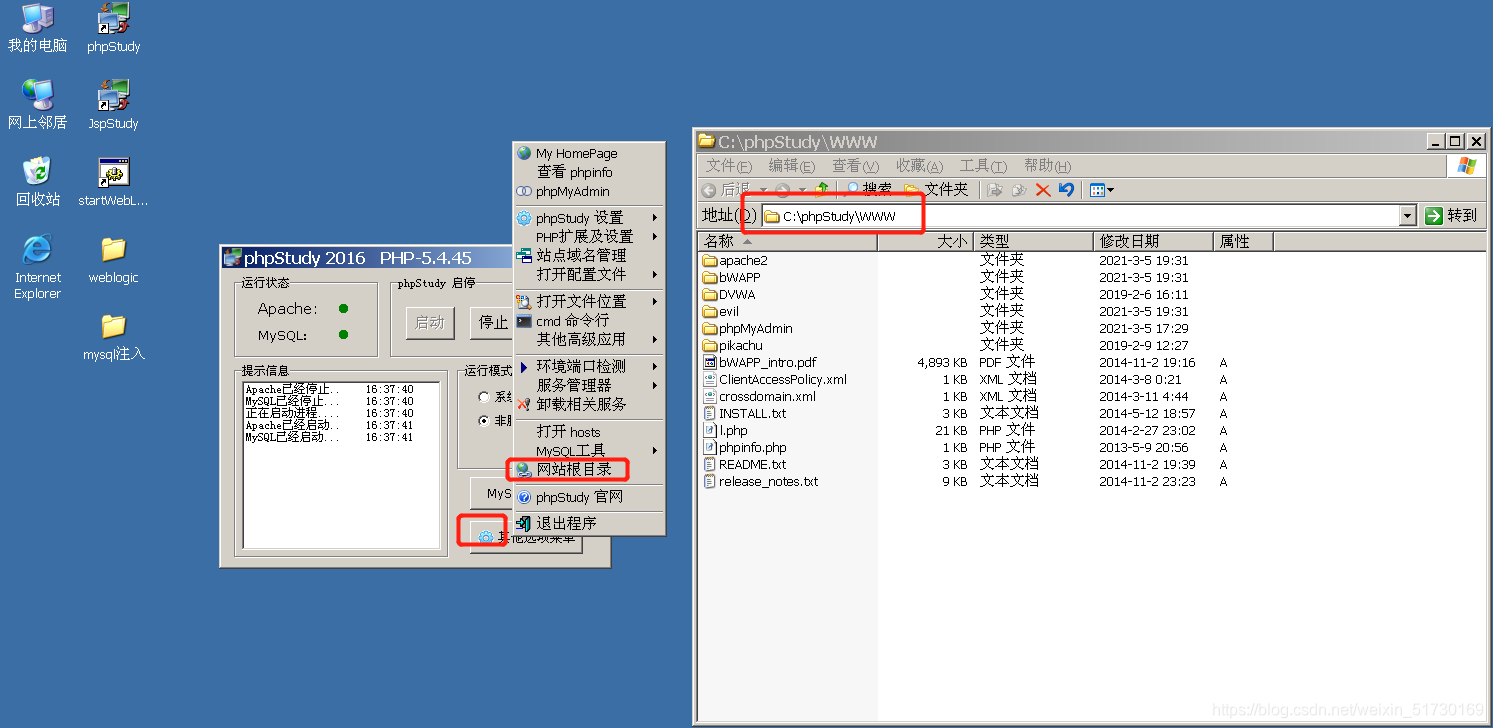Open the 文件(F) menu in Explorer
Image resolution: width=1493 pixels, height=728 pixels.
tap(728, 166)
